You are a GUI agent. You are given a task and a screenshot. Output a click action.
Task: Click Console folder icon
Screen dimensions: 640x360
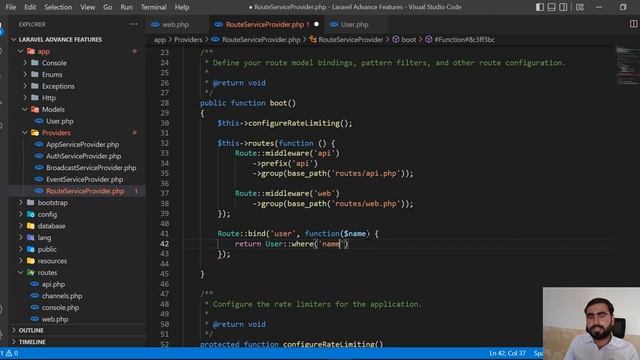tap(35, 63)
